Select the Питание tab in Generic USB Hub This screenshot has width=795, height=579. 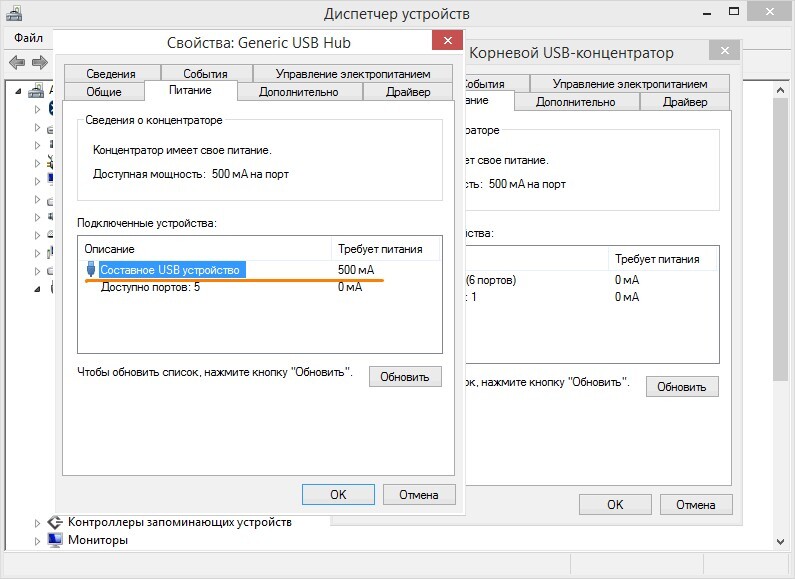tap(190, 90)
